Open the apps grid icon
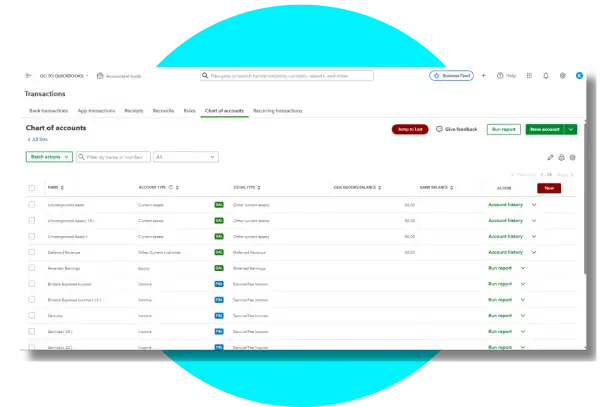The width and height of the screenshot is (600, 407). coord(529,76)
